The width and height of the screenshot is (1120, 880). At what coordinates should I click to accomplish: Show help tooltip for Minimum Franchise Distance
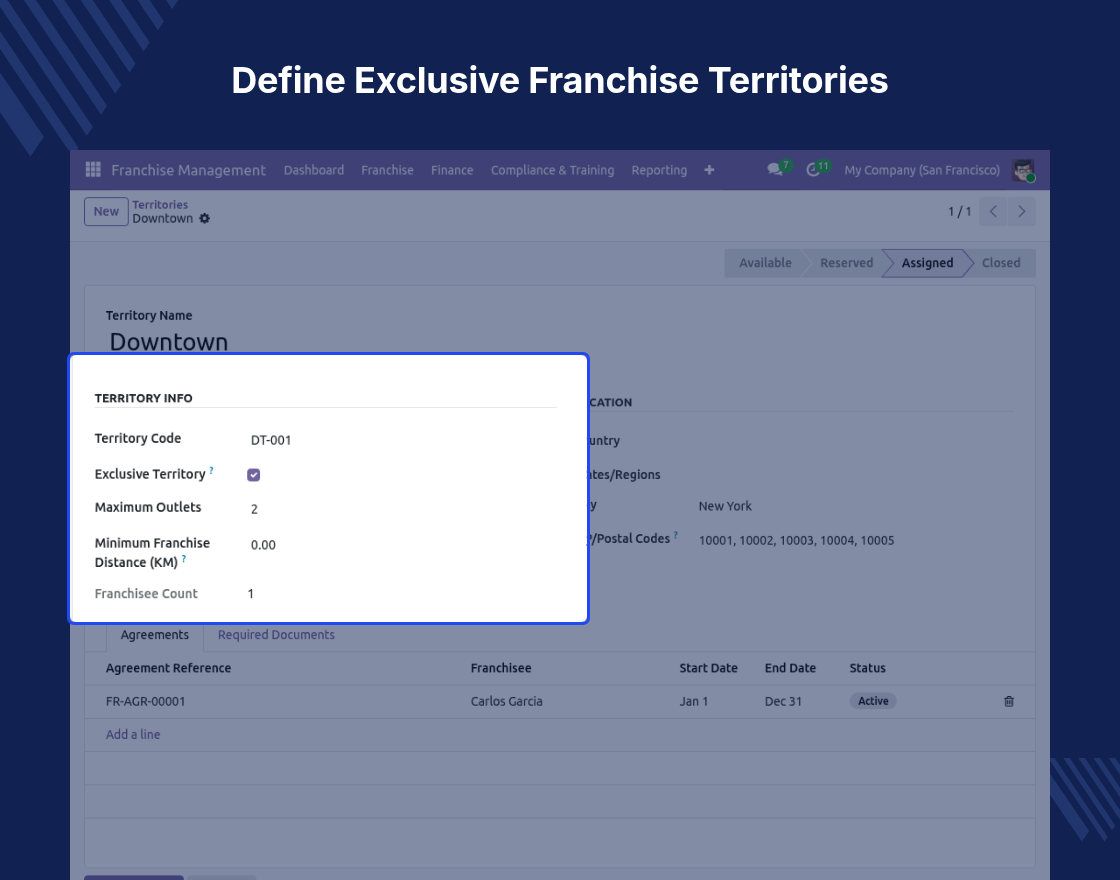(x=184, y=559)
